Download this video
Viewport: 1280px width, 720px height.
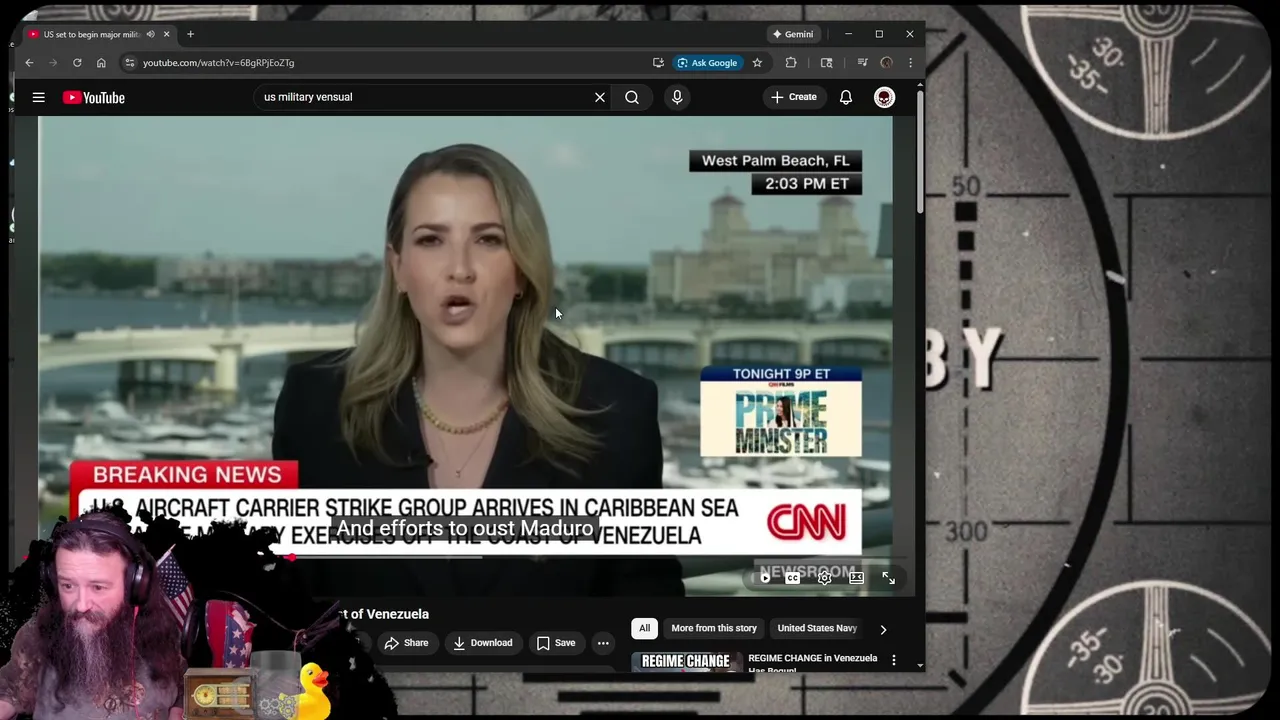pyautogui.click(x=482, y=643)
